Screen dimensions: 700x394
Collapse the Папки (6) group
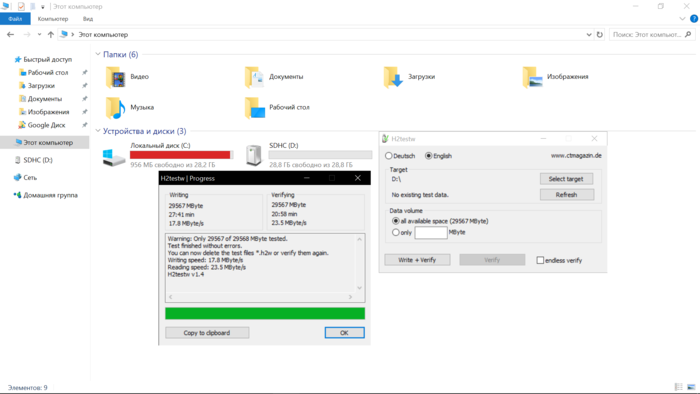tap(98, 54)
